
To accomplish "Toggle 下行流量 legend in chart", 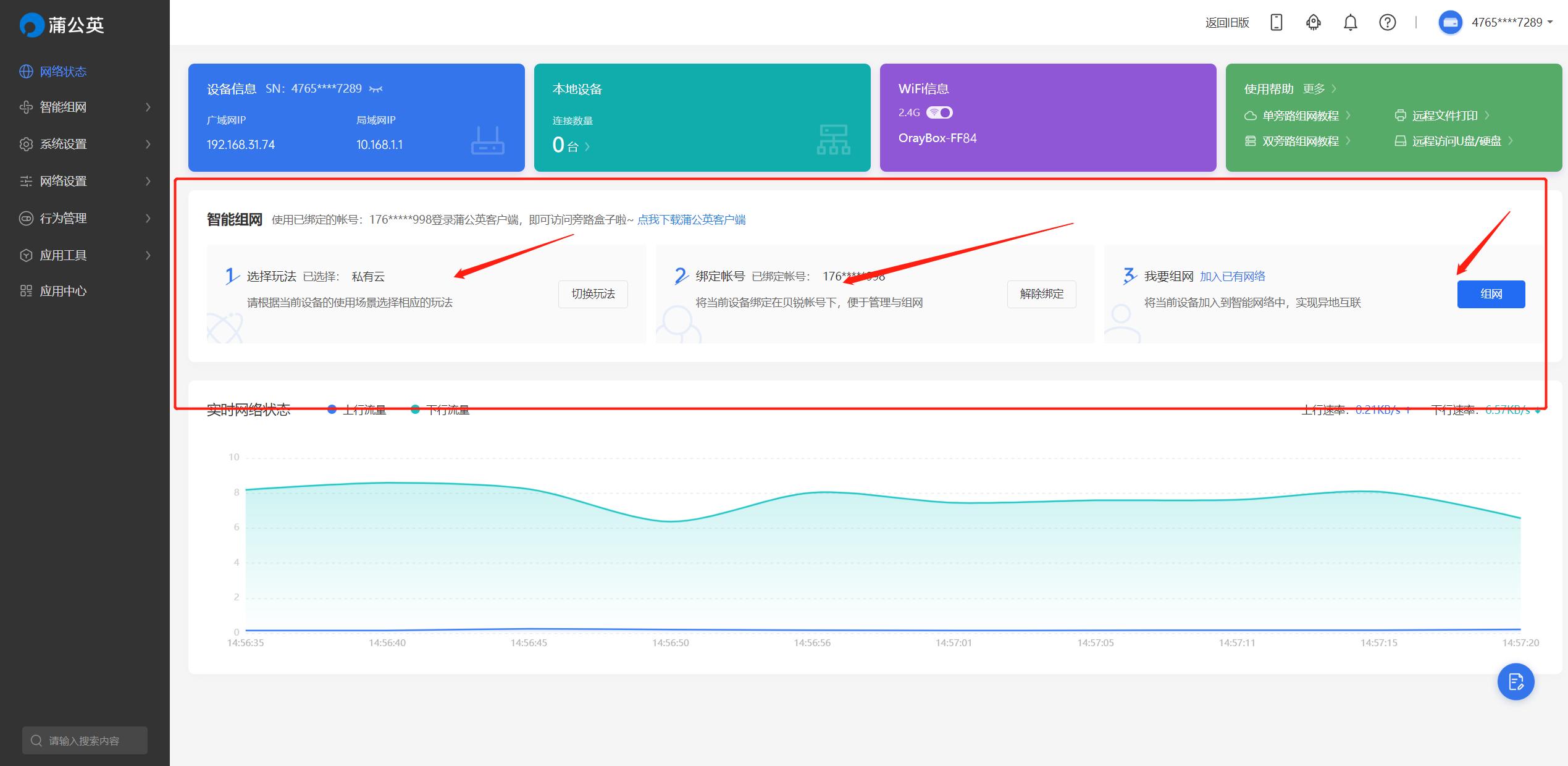I will pyautogui.click(x=440, y=410).
